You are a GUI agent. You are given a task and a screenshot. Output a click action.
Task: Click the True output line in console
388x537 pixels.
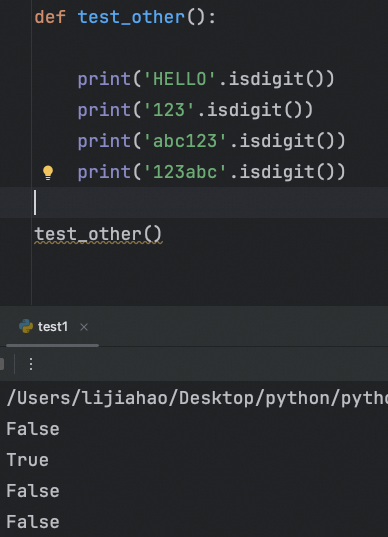(28, 460)
